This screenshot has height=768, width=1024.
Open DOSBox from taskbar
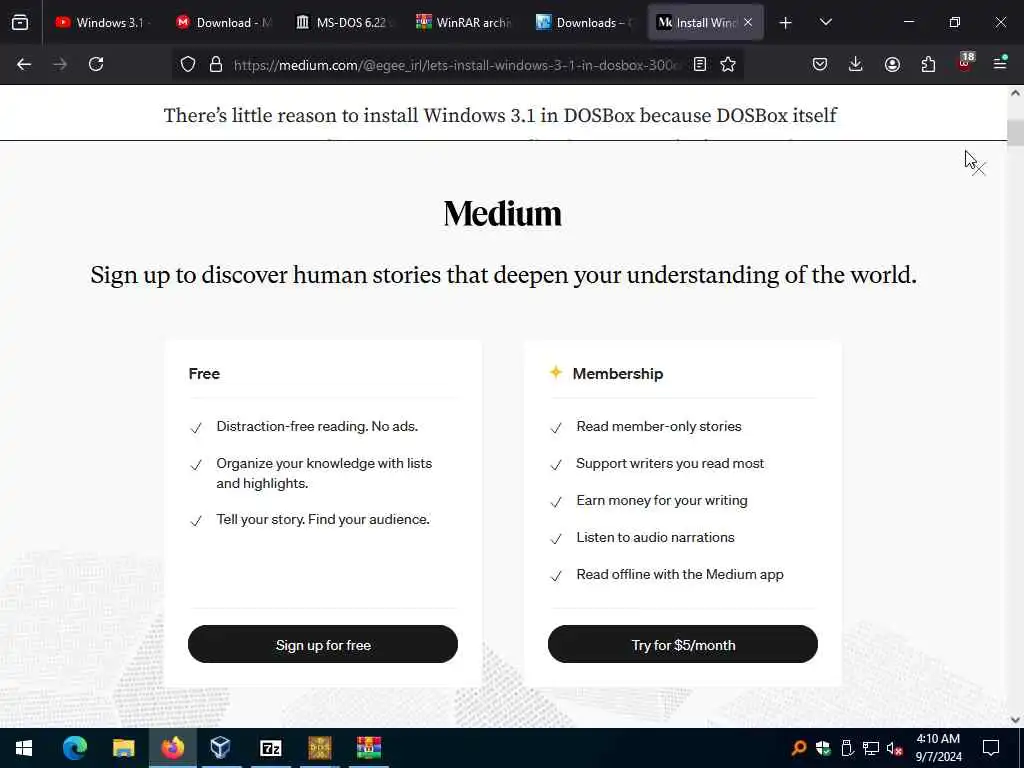coord(319,748)
